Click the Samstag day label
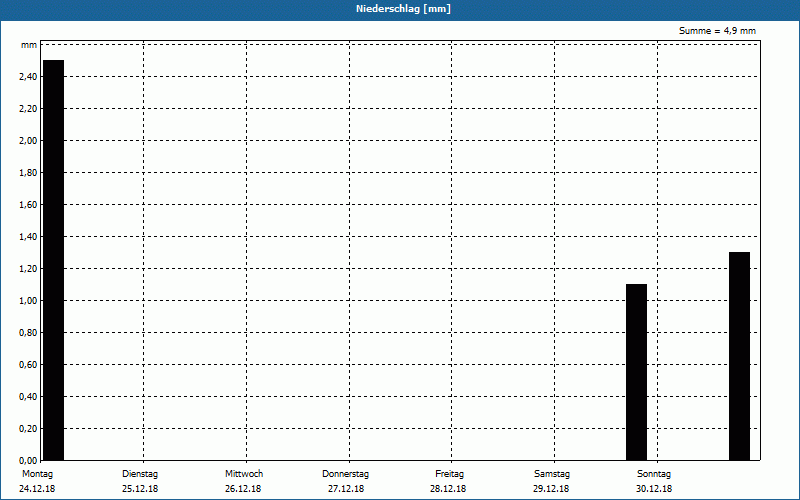This screenshot has width=800, height=500. pos(552,474)
